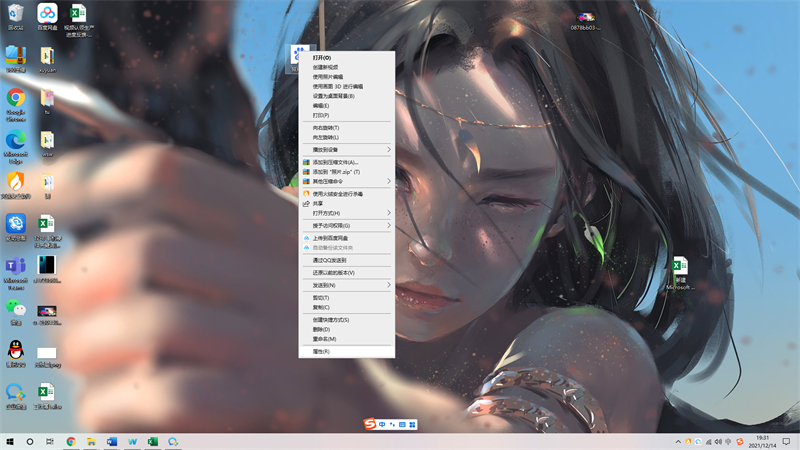Image resolution: width=800 pixels, height=450 pixels.
Task: Select the WeChat desktop shortcut
Action: (x=15, y=312)
